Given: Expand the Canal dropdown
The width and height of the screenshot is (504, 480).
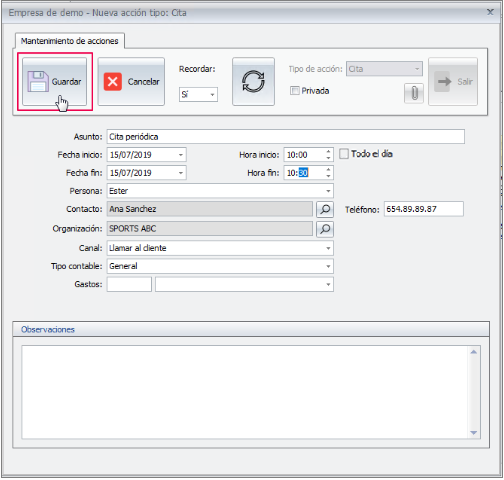Looking at the screenshot, I should tap(328, 248).
